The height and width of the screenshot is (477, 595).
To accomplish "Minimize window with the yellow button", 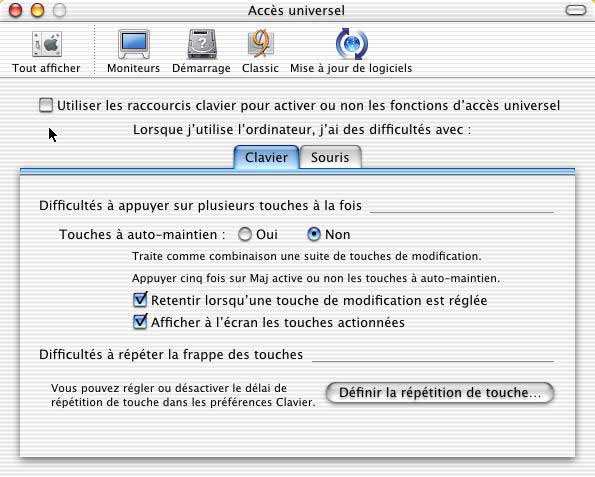I will click(38, 10).
